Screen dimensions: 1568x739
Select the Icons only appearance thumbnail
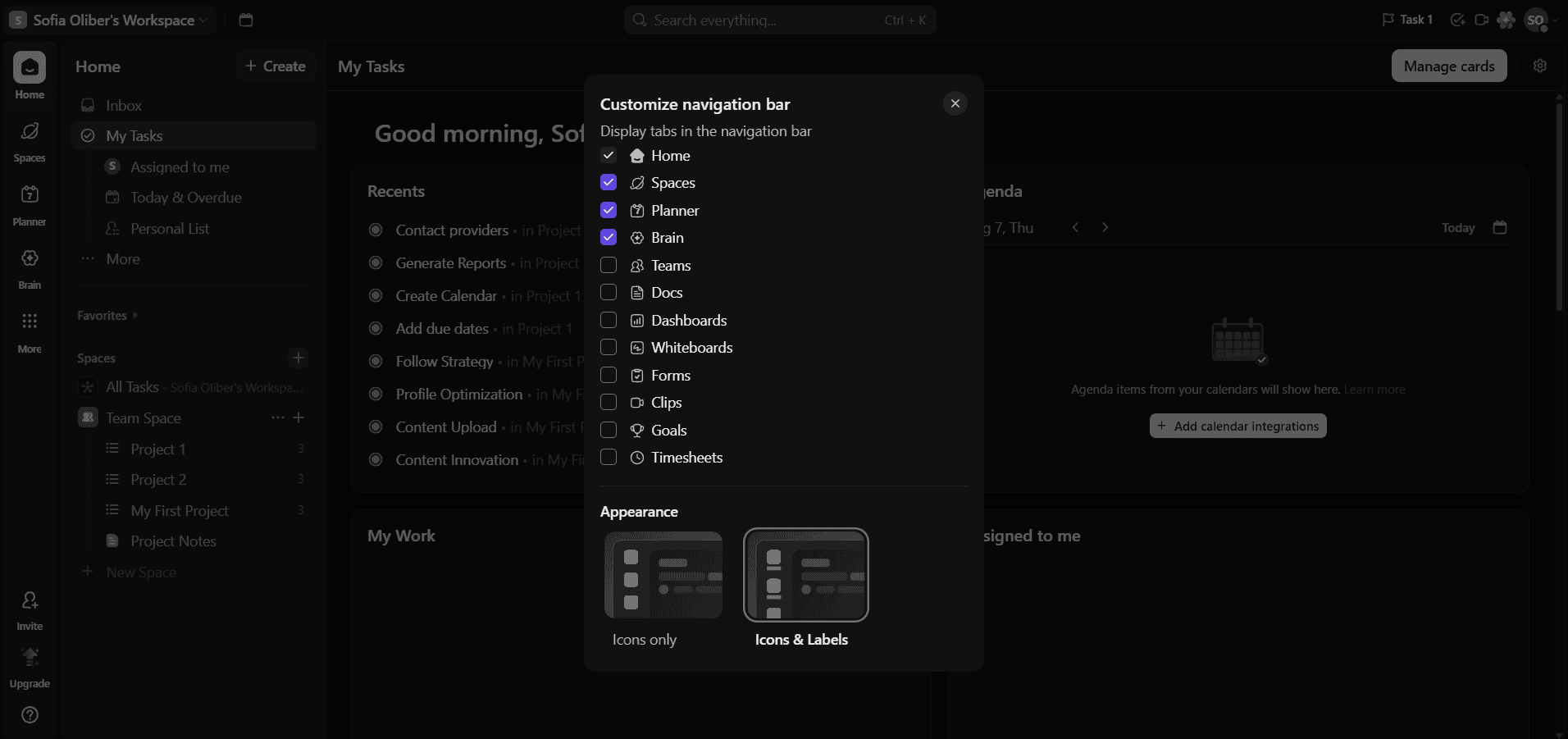663,575
